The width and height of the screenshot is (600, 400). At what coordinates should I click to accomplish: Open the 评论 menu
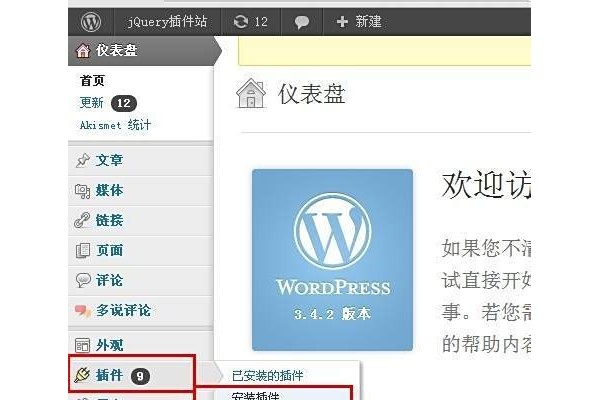pos(109,280)
